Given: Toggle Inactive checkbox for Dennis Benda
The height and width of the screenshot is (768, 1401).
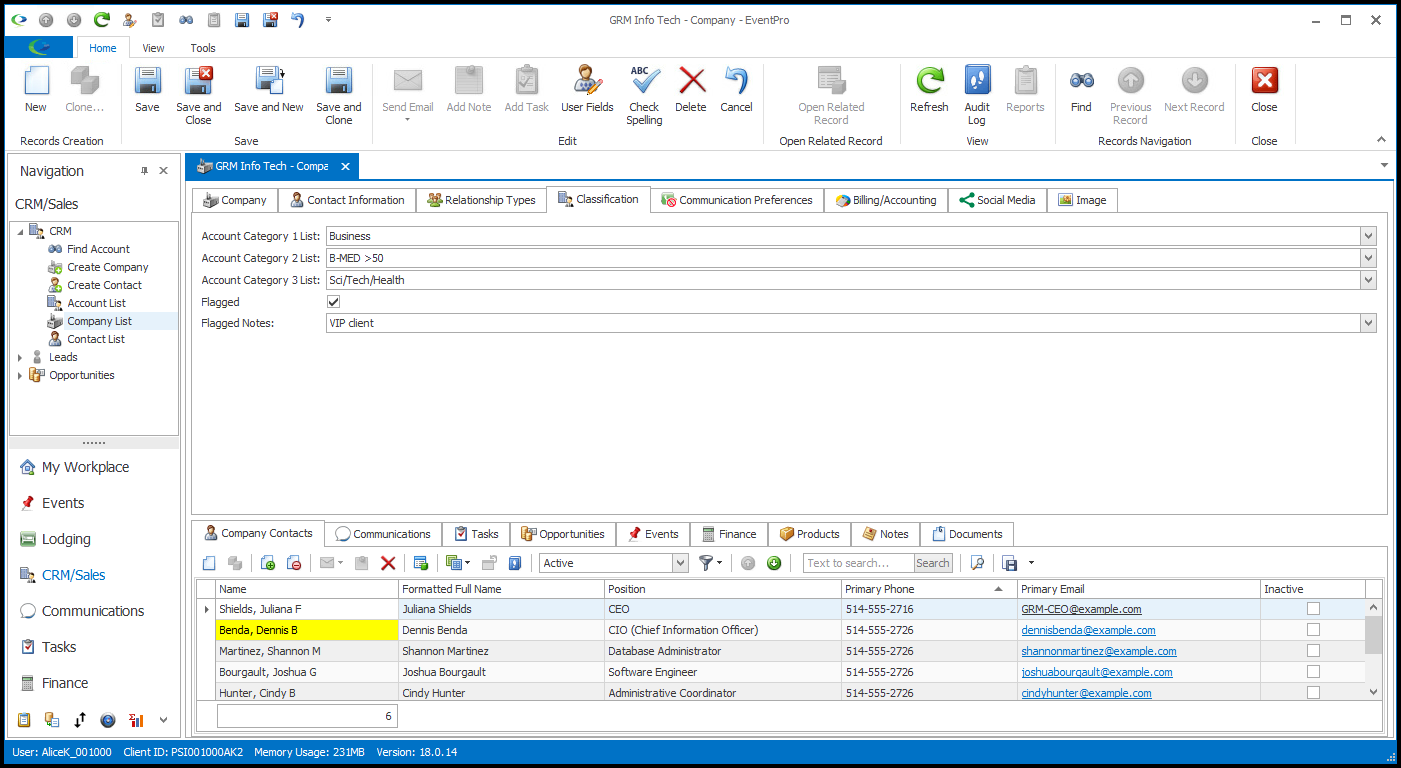Looking at the screenshot, I should [x=1313, y=630].
